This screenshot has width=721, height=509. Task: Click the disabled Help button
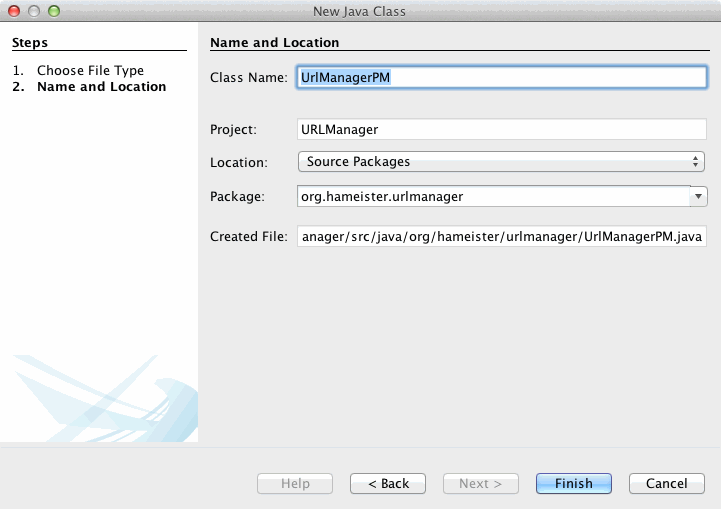point(295,483)
